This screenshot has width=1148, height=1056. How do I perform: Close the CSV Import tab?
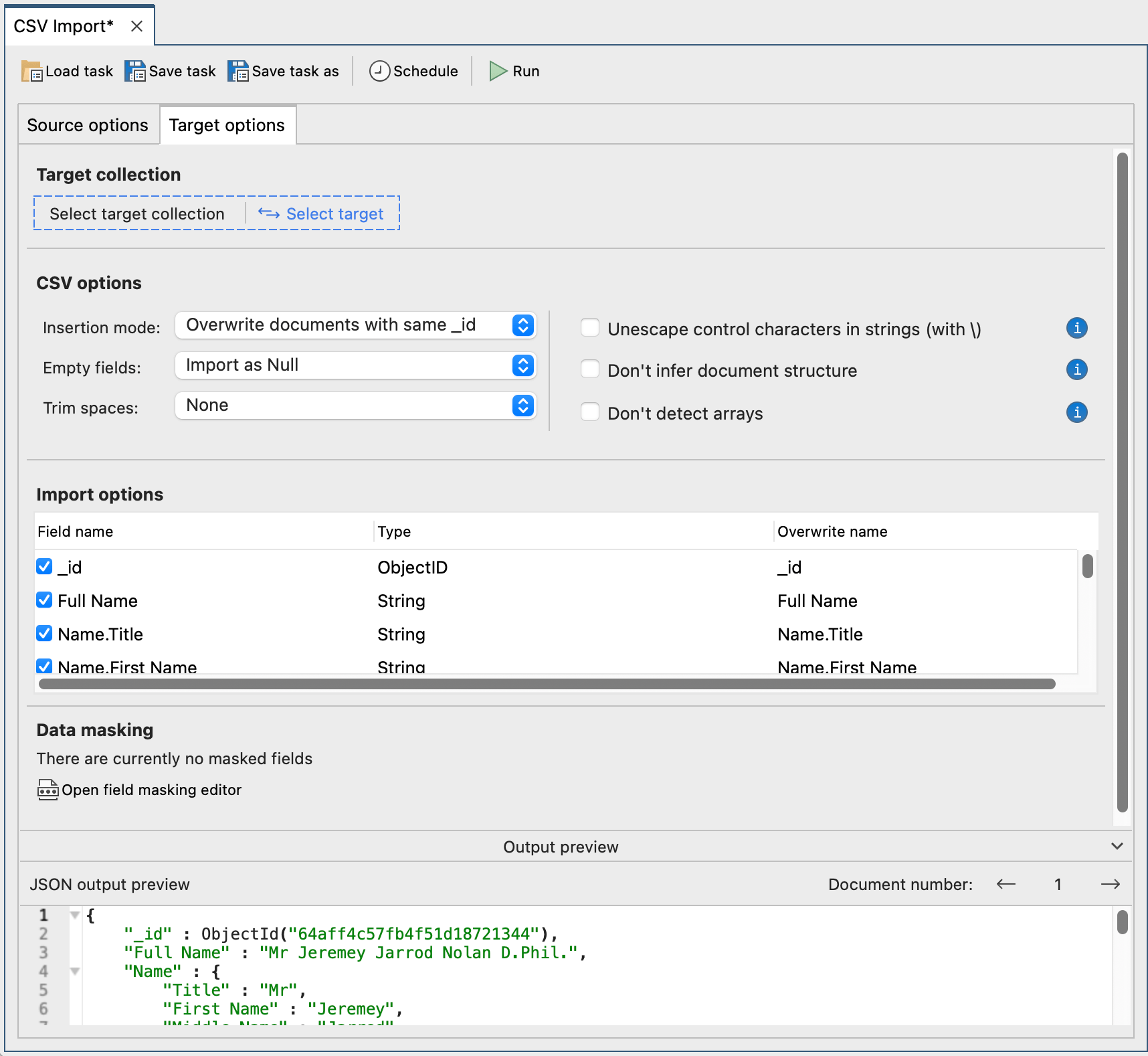pyautogui.click(x=136, y=26)
